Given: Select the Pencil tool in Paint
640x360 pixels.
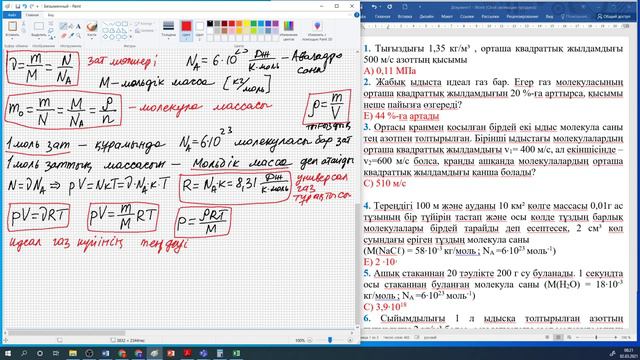Looking at the screenshot, I should [x=63, y=26].
